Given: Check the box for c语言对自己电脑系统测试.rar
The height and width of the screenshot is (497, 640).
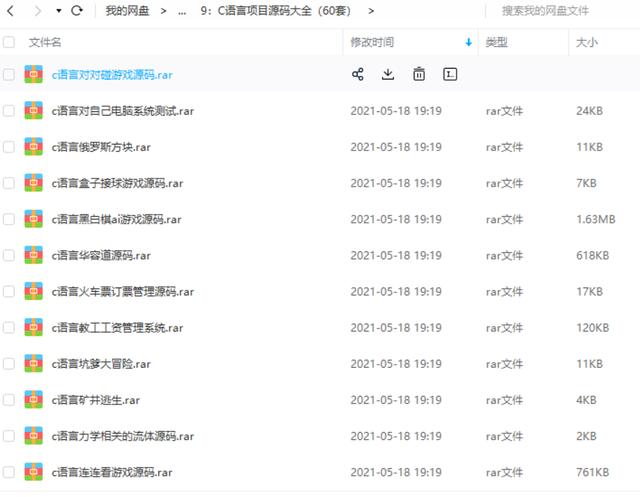Looking at the screenshot, I should [x=9, y=111].
